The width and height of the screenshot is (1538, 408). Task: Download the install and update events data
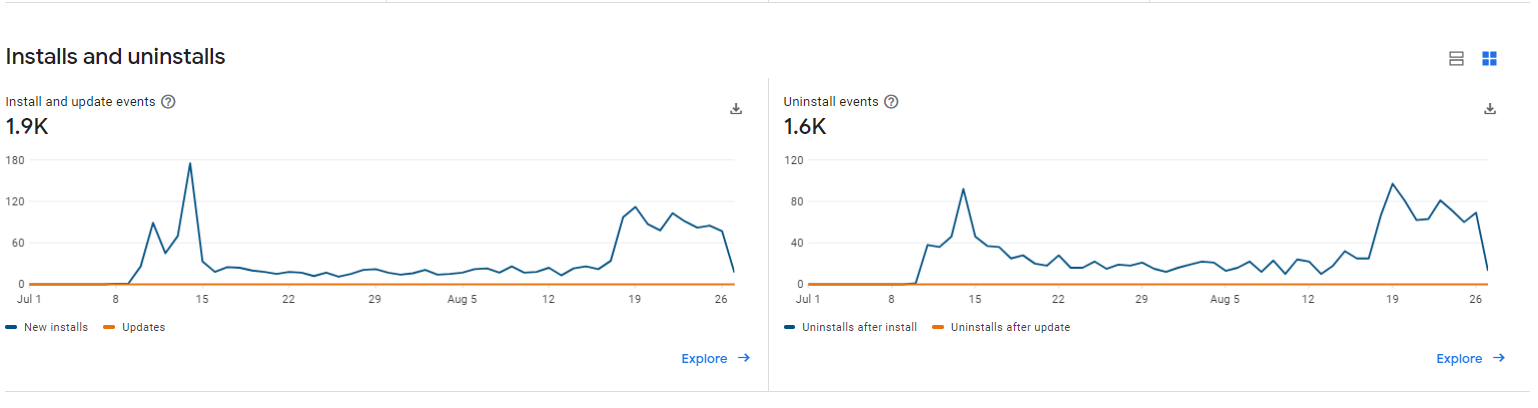tap(736, 109)
